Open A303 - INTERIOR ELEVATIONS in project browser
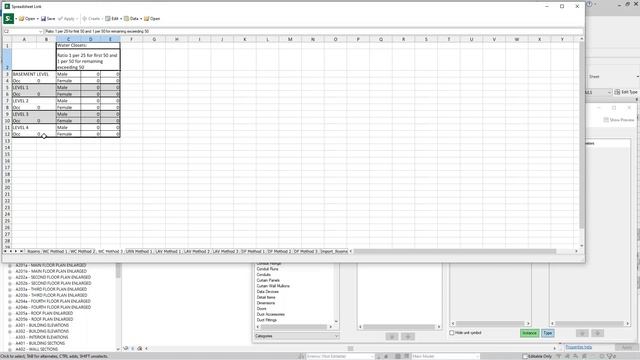 click(x=42, y=337)
